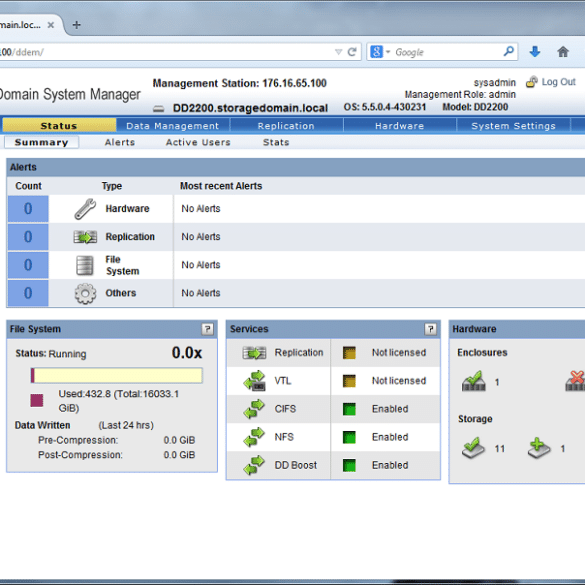The image size is (585, 585).
Task: Click the Most recent Alerts column header
Action: click(221, 186)
